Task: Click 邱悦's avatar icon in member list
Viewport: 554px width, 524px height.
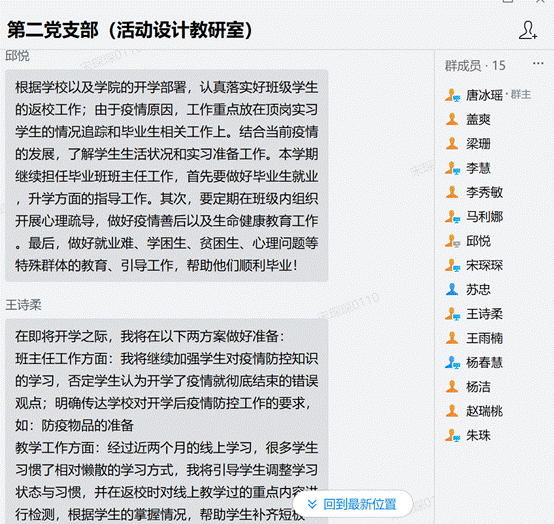Action: (x=452, y=241)
